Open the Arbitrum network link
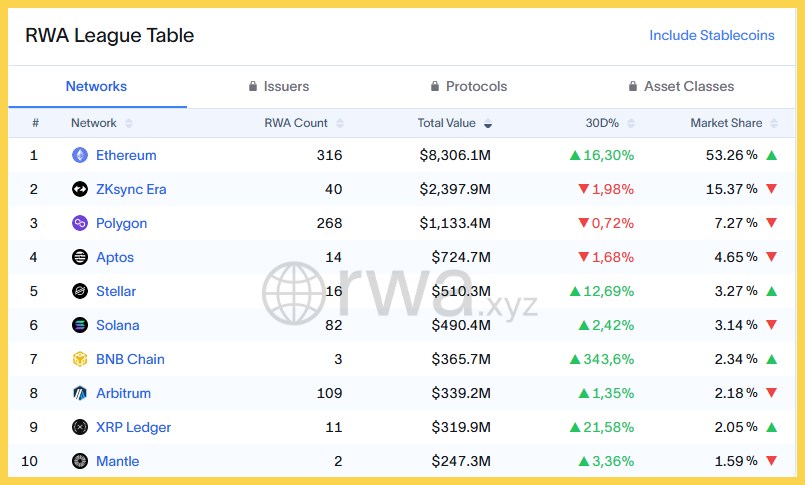The width and height of the screenshot is (805, 485). [x=123, y=393]
